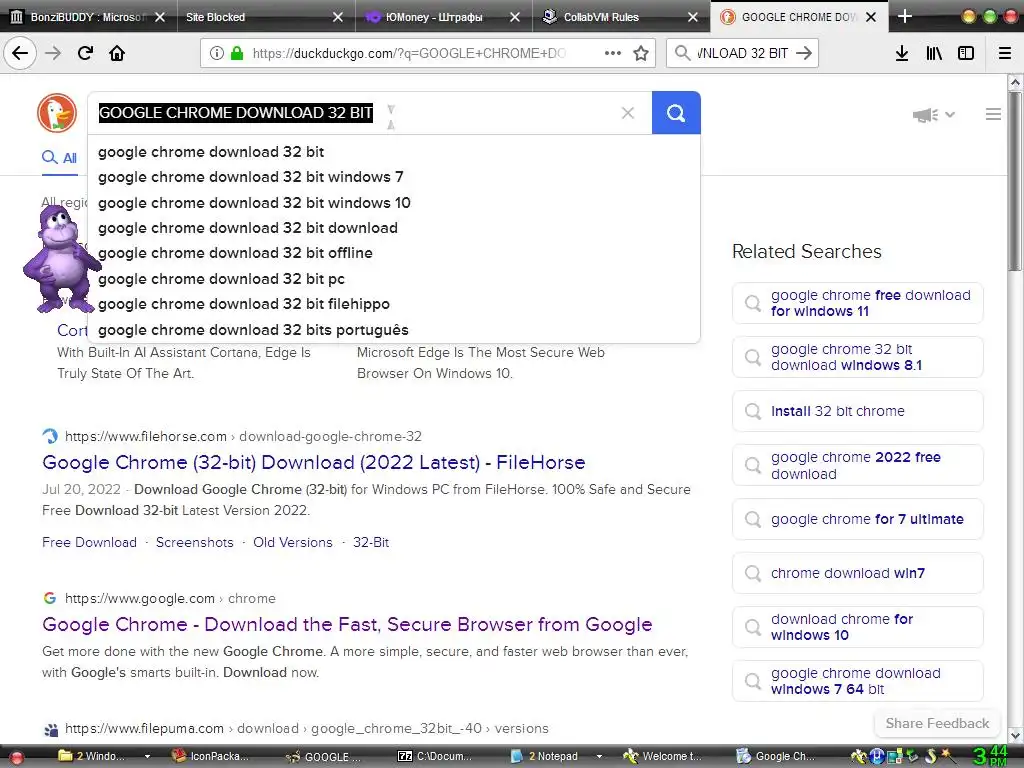Switch to ЮMoney Штрафы tab
This screenshot has width=1024, height=768.
click(x=432, y=17)
